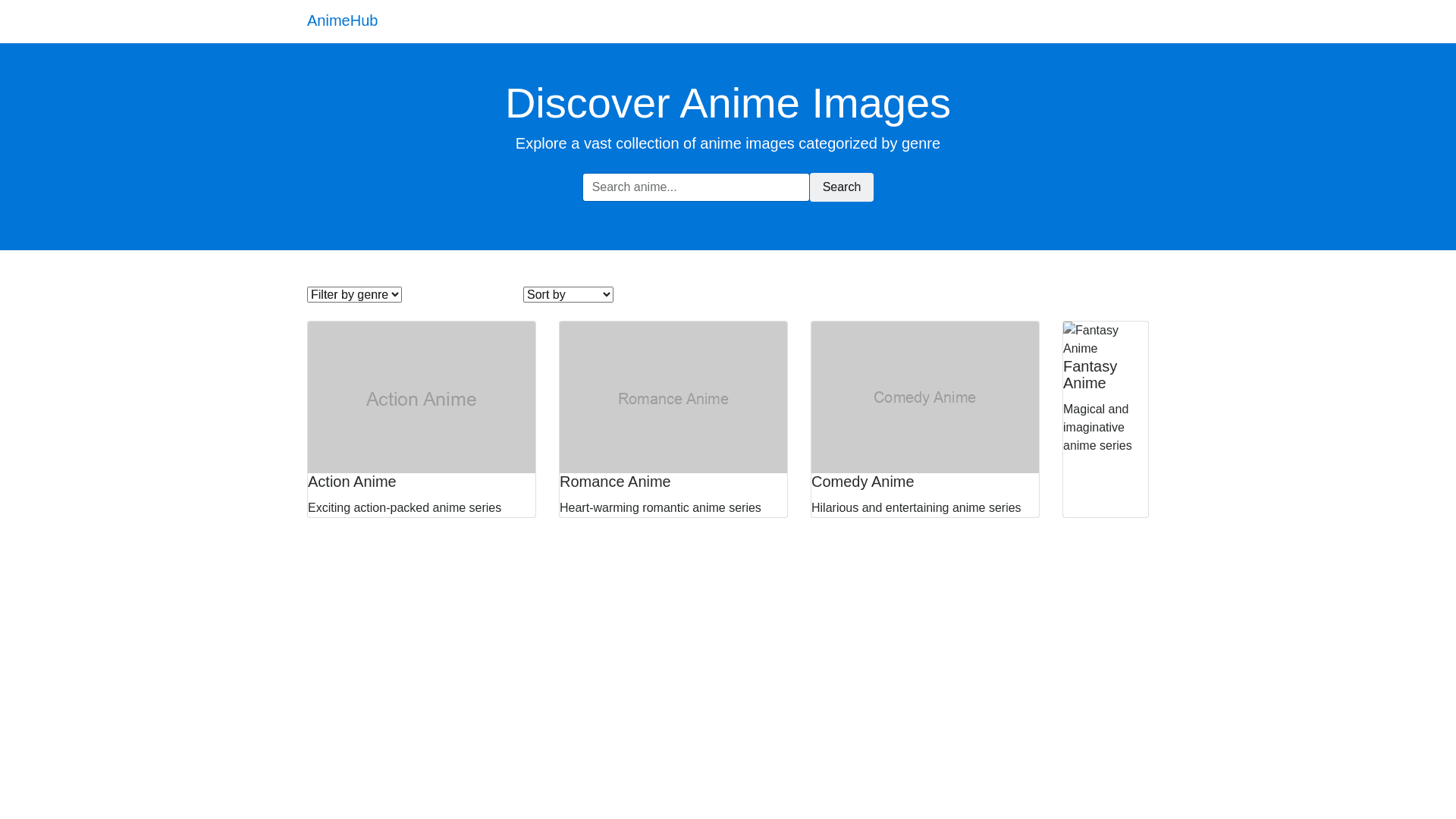Select the Action Anime card title
The image size is (1456, 819).
(352, 482)
